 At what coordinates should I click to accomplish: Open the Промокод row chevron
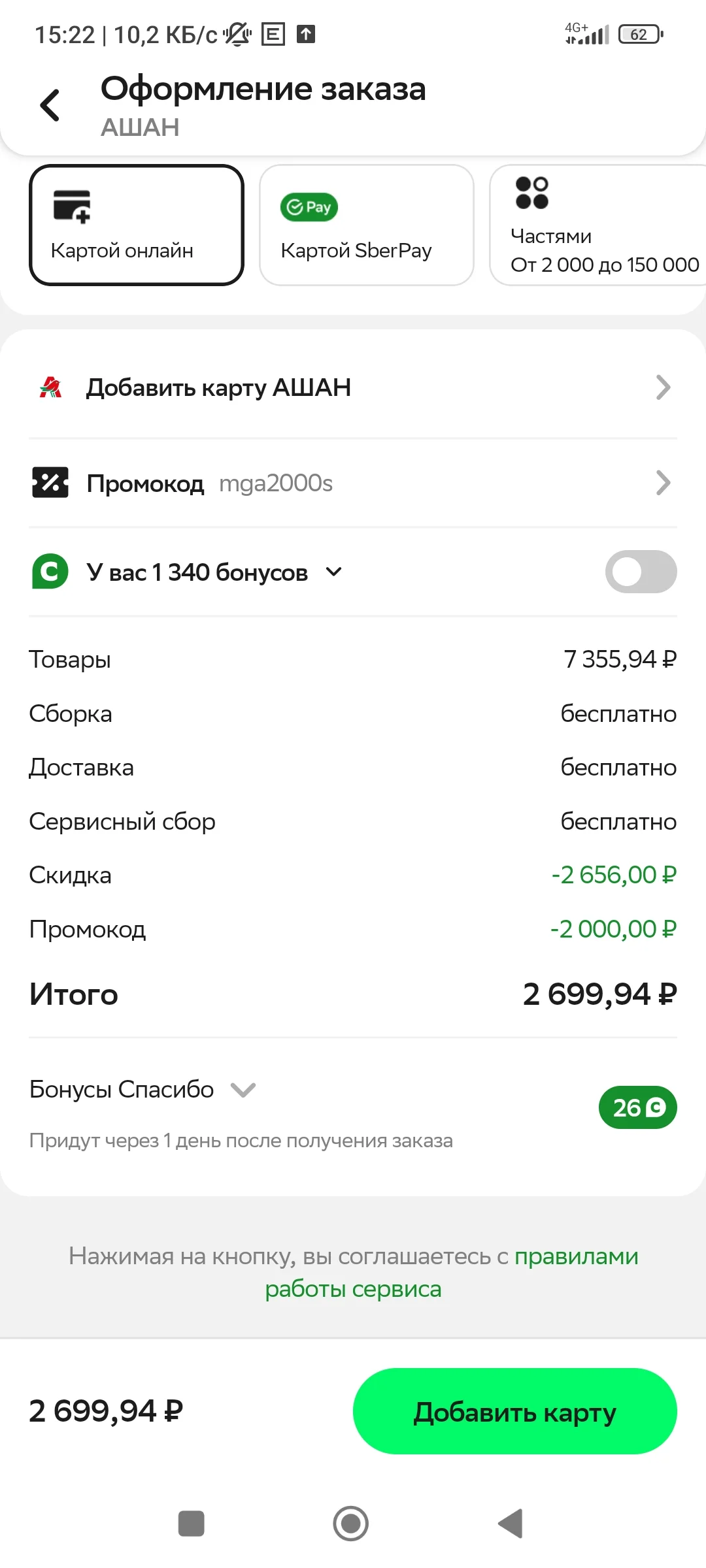[664, 483]
